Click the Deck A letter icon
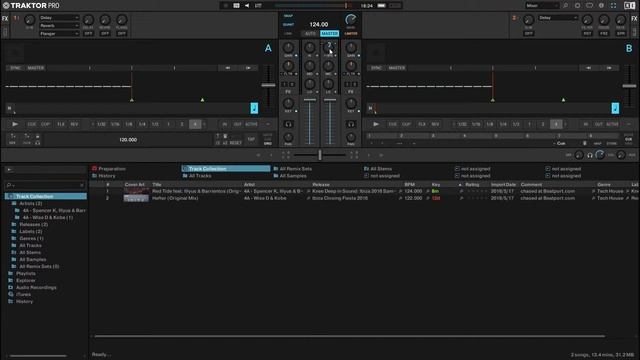 [268, 48]
